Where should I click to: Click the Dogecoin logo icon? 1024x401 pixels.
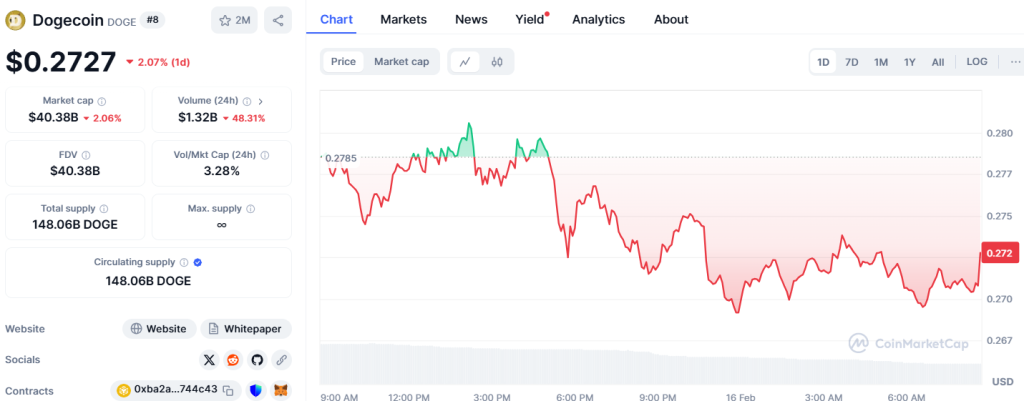(15, 20)
